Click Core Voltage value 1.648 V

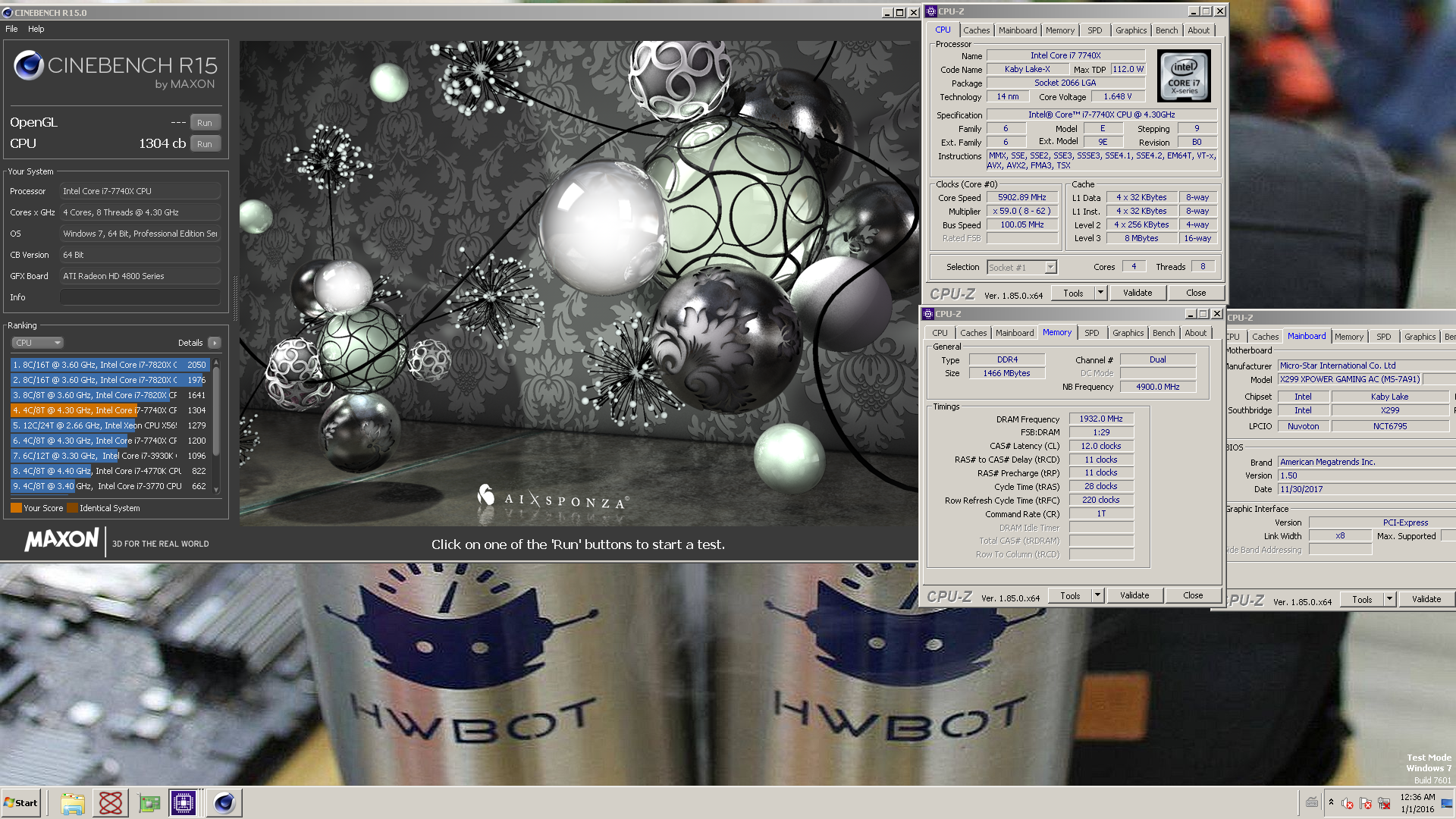[x=1117, y=96]
